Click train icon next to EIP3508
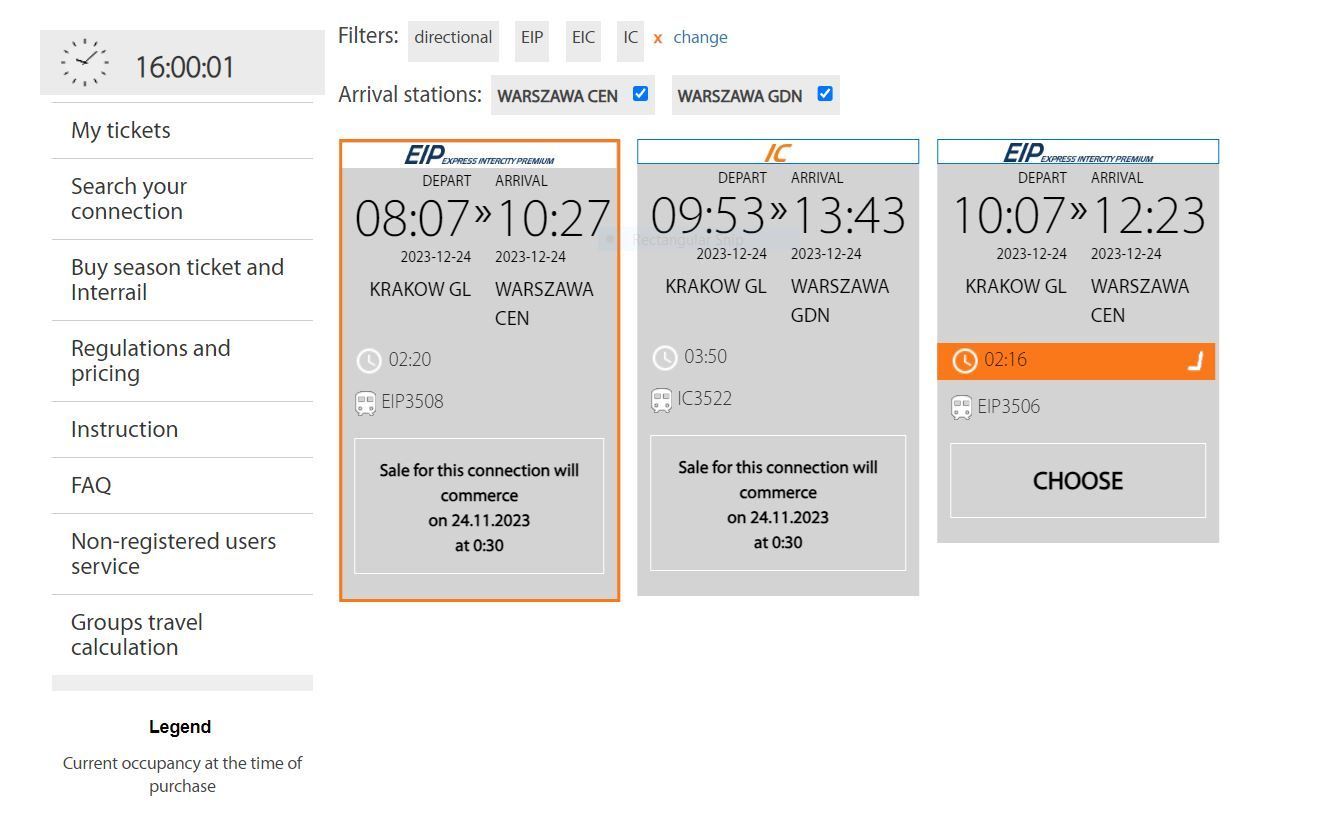 (366, 403)
